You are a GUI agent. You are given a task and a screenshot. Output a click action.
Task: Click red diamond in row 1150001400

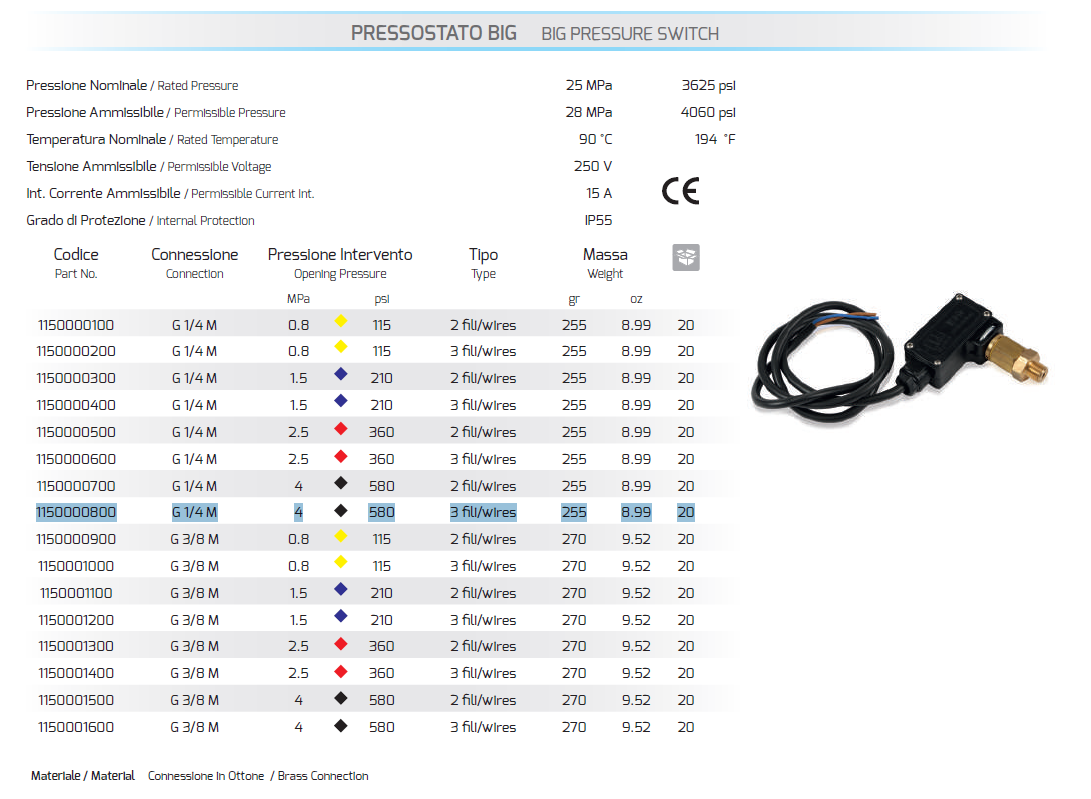341,672
